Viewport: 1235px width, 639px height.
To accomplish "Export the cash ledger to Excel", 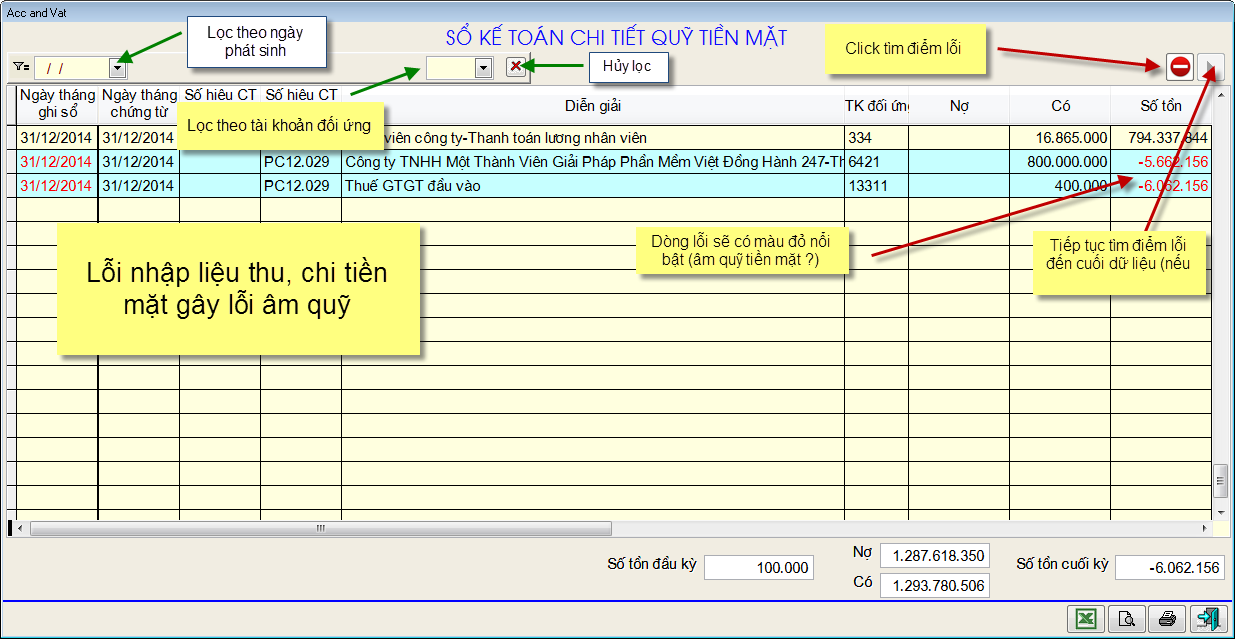I will [1085, 620].
